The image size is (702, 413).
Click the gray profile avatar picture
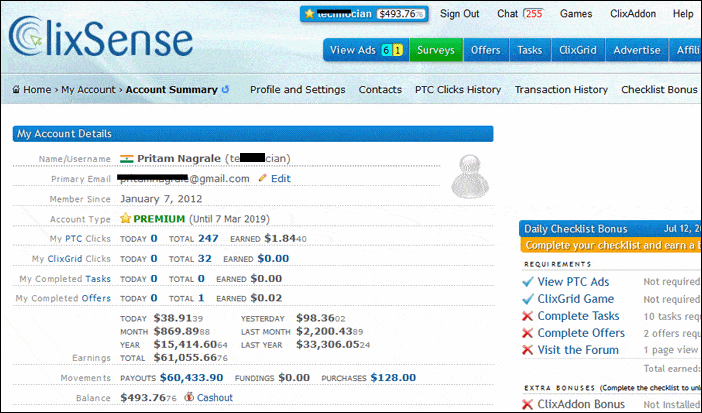470,176
